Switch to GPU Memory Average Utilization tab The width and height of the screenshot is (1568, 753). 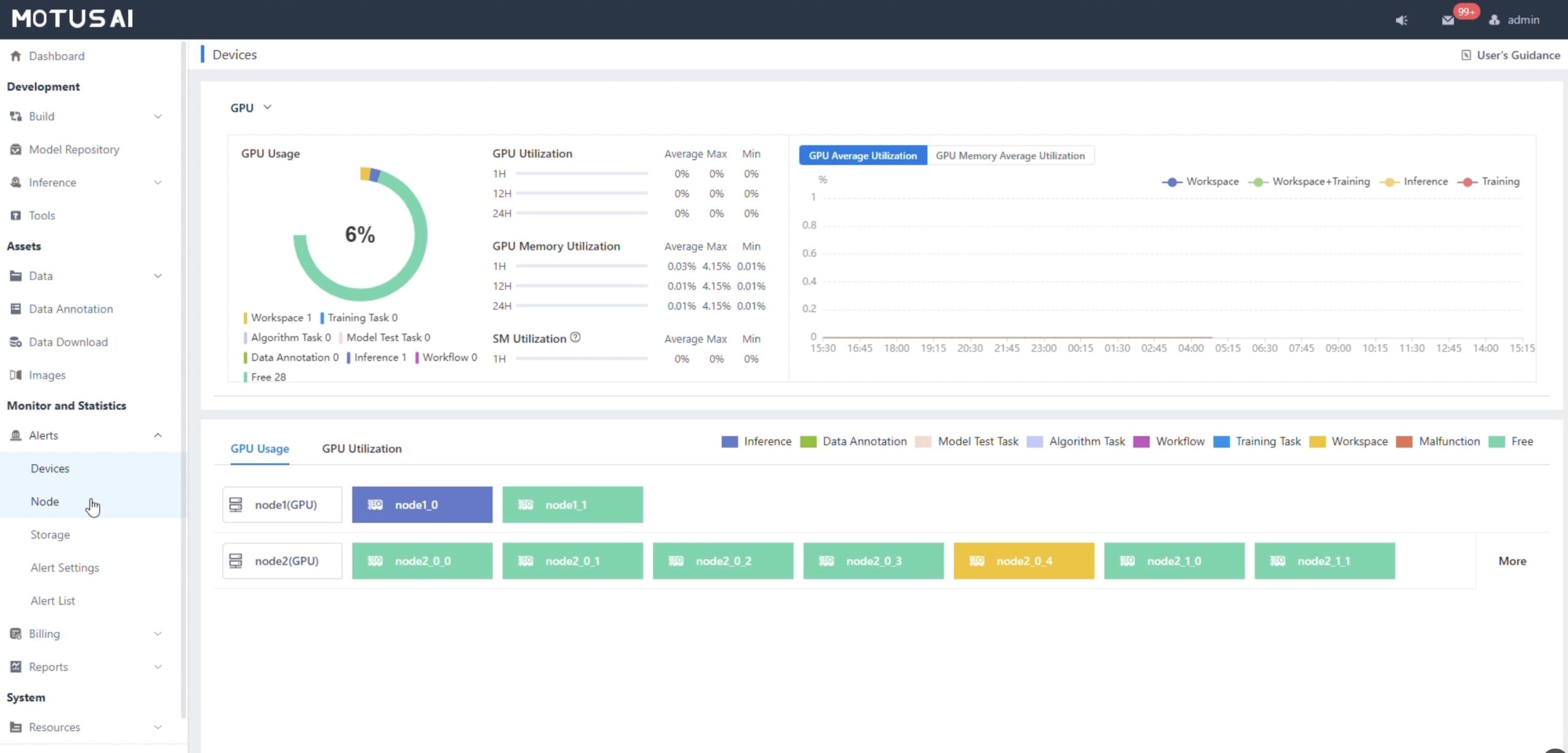pos(1010,155)
